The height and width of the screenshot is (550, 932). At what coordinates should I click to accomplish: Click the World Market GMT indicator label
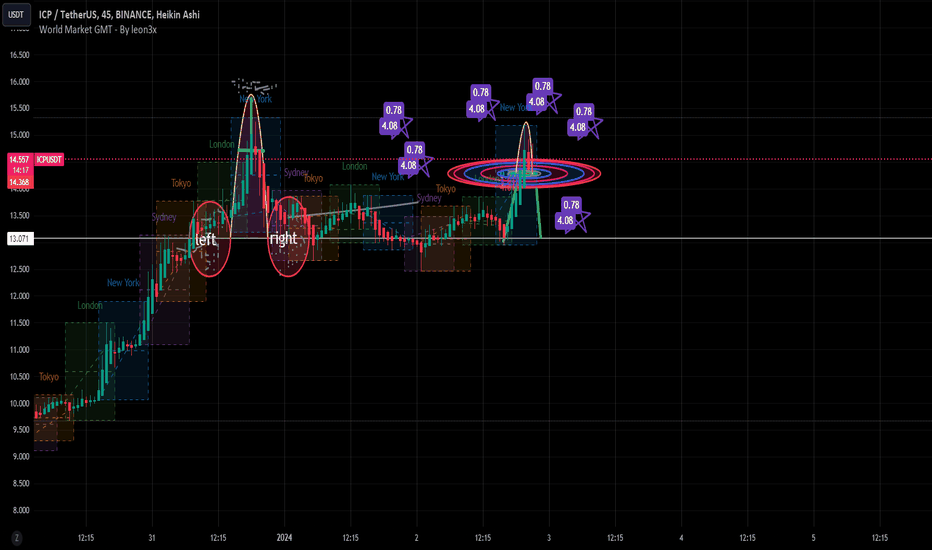[x=97, y=30]
